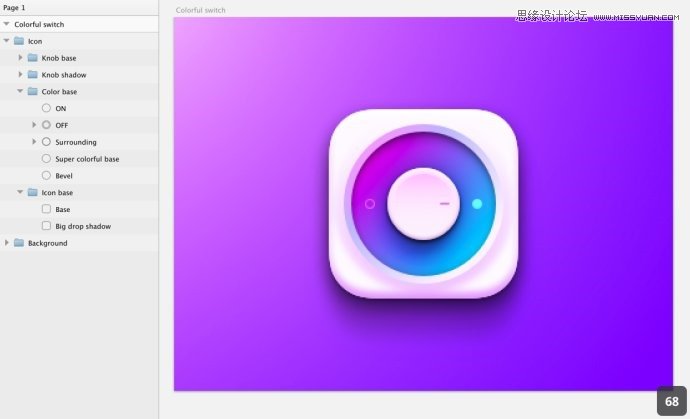
Task: Click the cyan dot on the dial
Action: click(x=477, y=204)
